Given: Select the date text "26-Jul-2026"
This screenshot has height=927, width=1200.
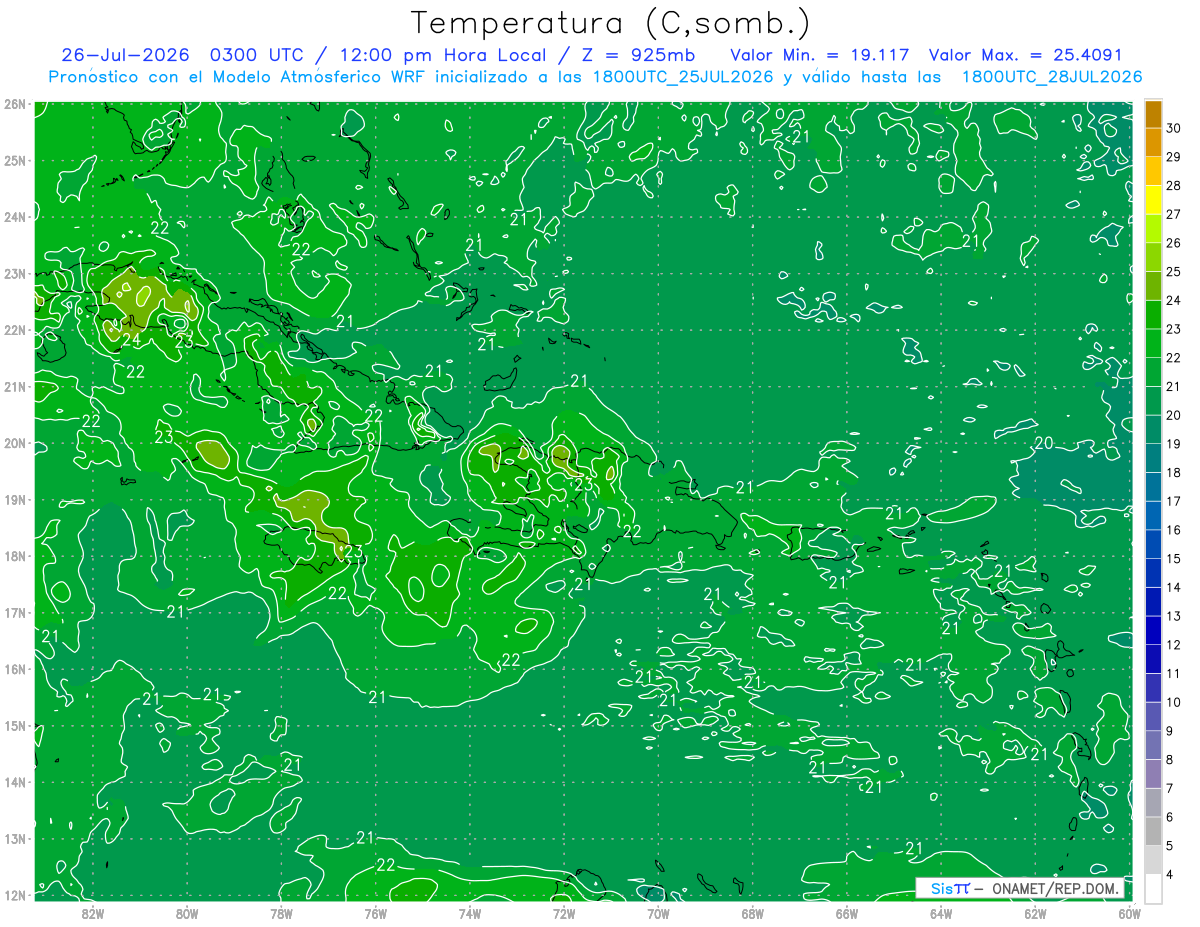Looking at the screenshot, I should click(x=126, y=54).
